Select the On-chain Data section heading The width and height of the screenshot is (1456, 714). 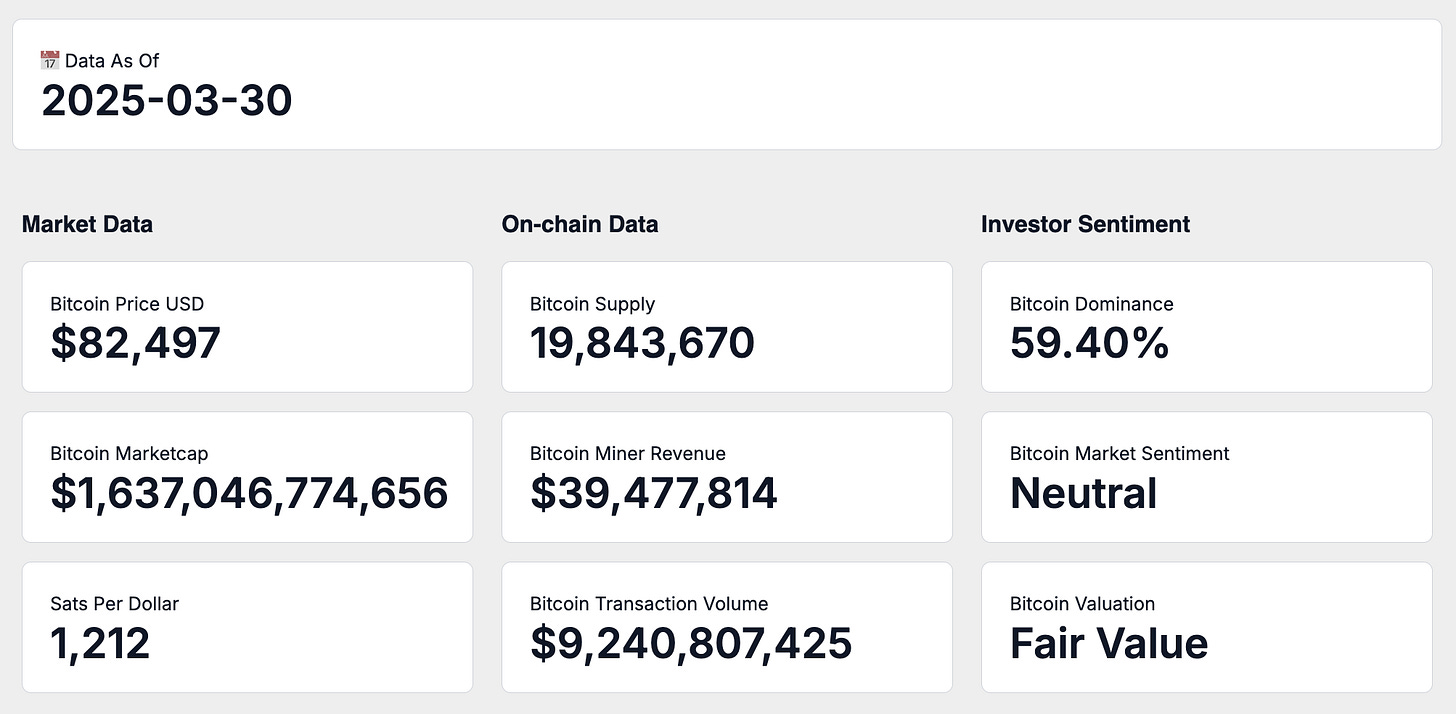580,224
